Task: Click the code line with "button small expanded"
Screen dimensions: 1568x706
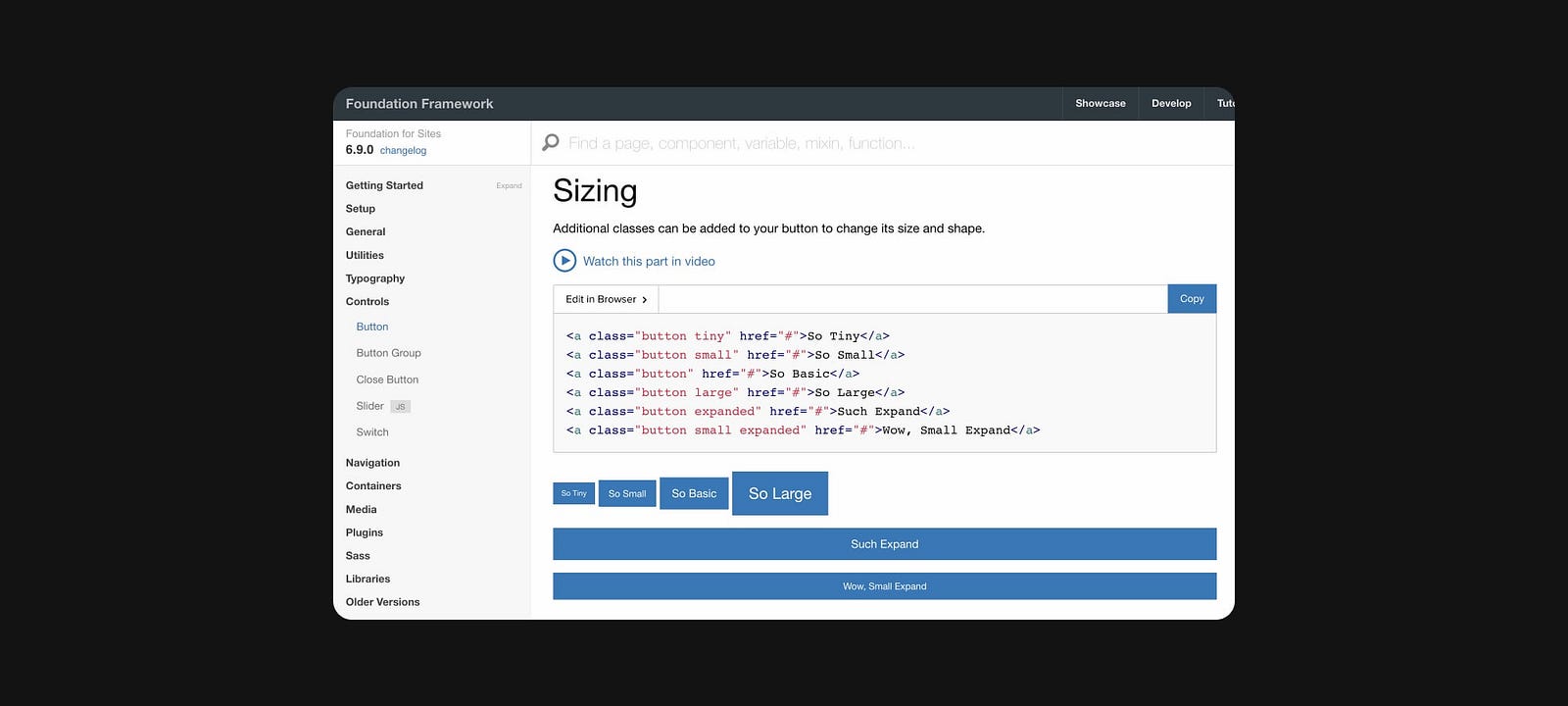Action: point(803,430)
